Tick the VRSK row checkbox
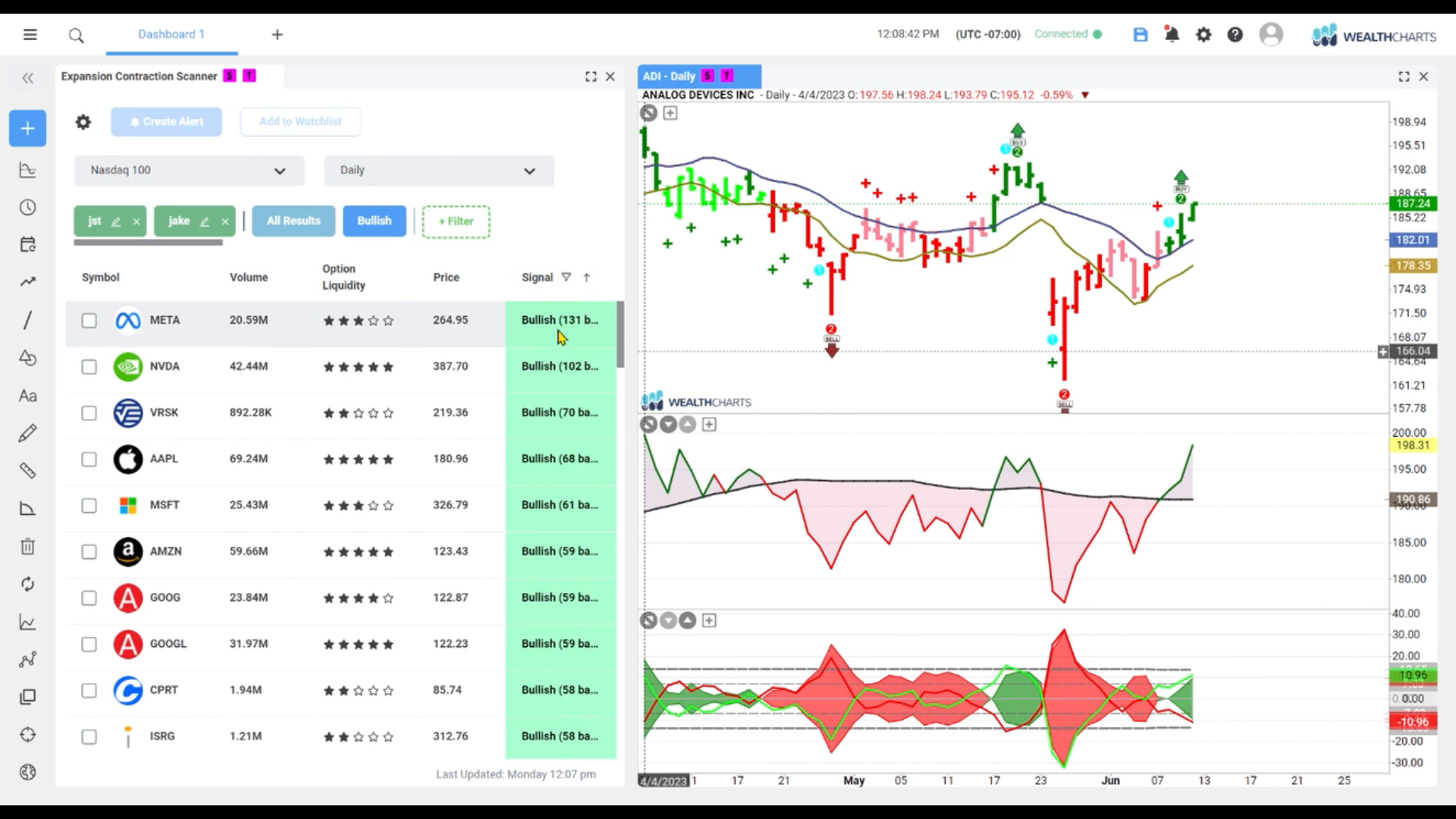The height and width of the screenshot is (819, 1456). click(x=89, y=413)
